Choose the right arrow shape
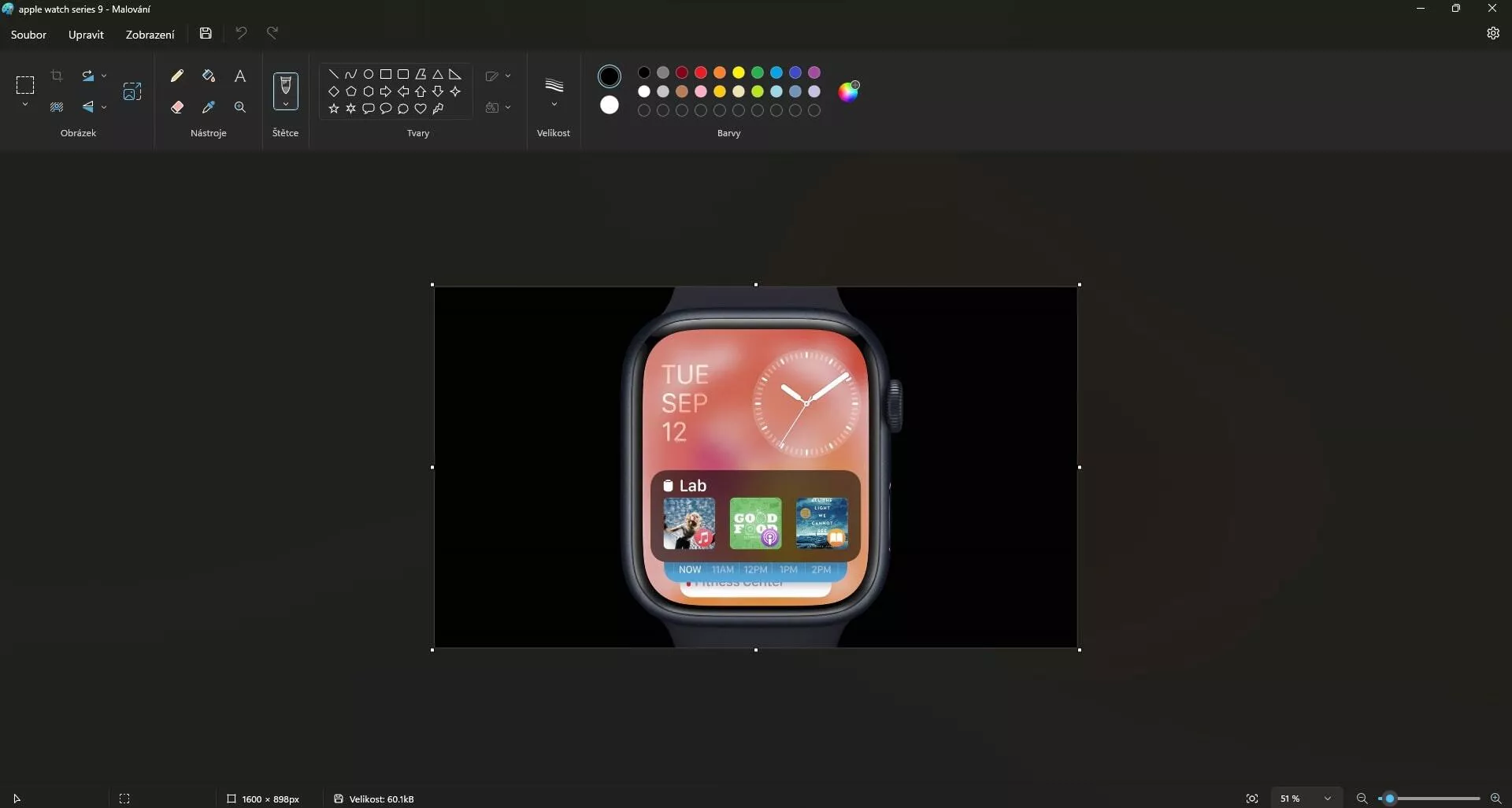 point(386,91)
